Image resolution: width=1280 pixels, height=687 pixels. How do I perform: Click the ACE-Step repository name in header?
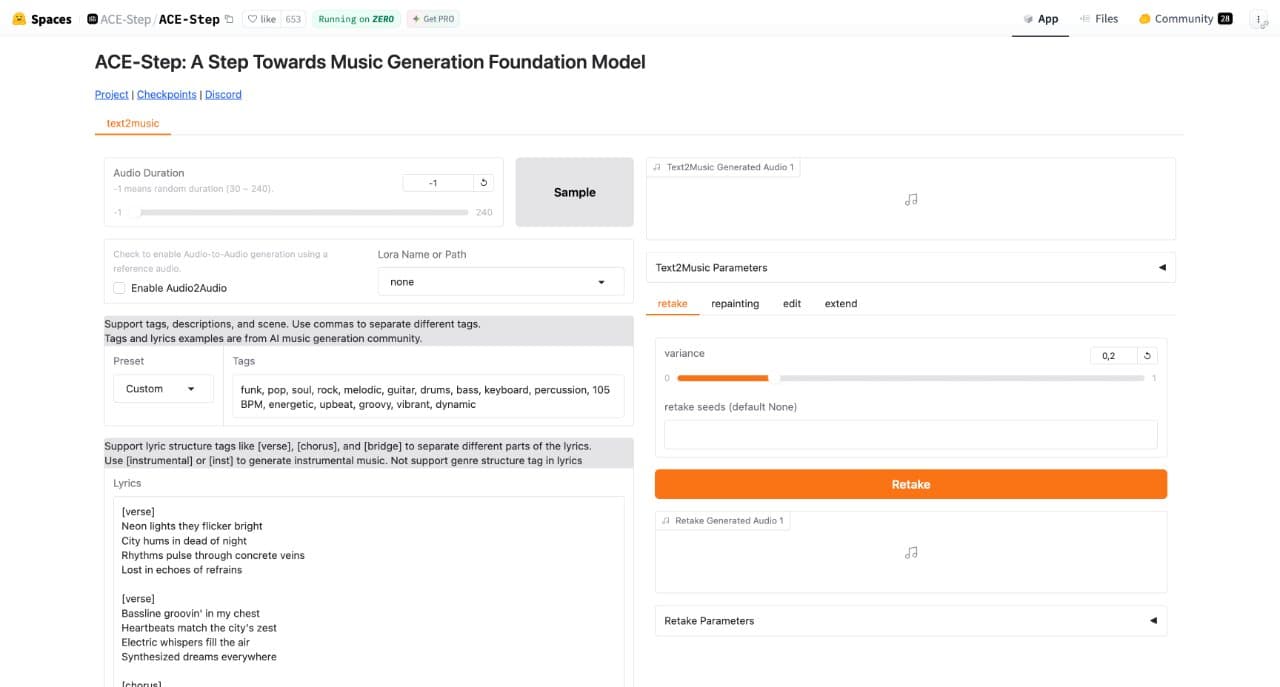click(189, 19)
